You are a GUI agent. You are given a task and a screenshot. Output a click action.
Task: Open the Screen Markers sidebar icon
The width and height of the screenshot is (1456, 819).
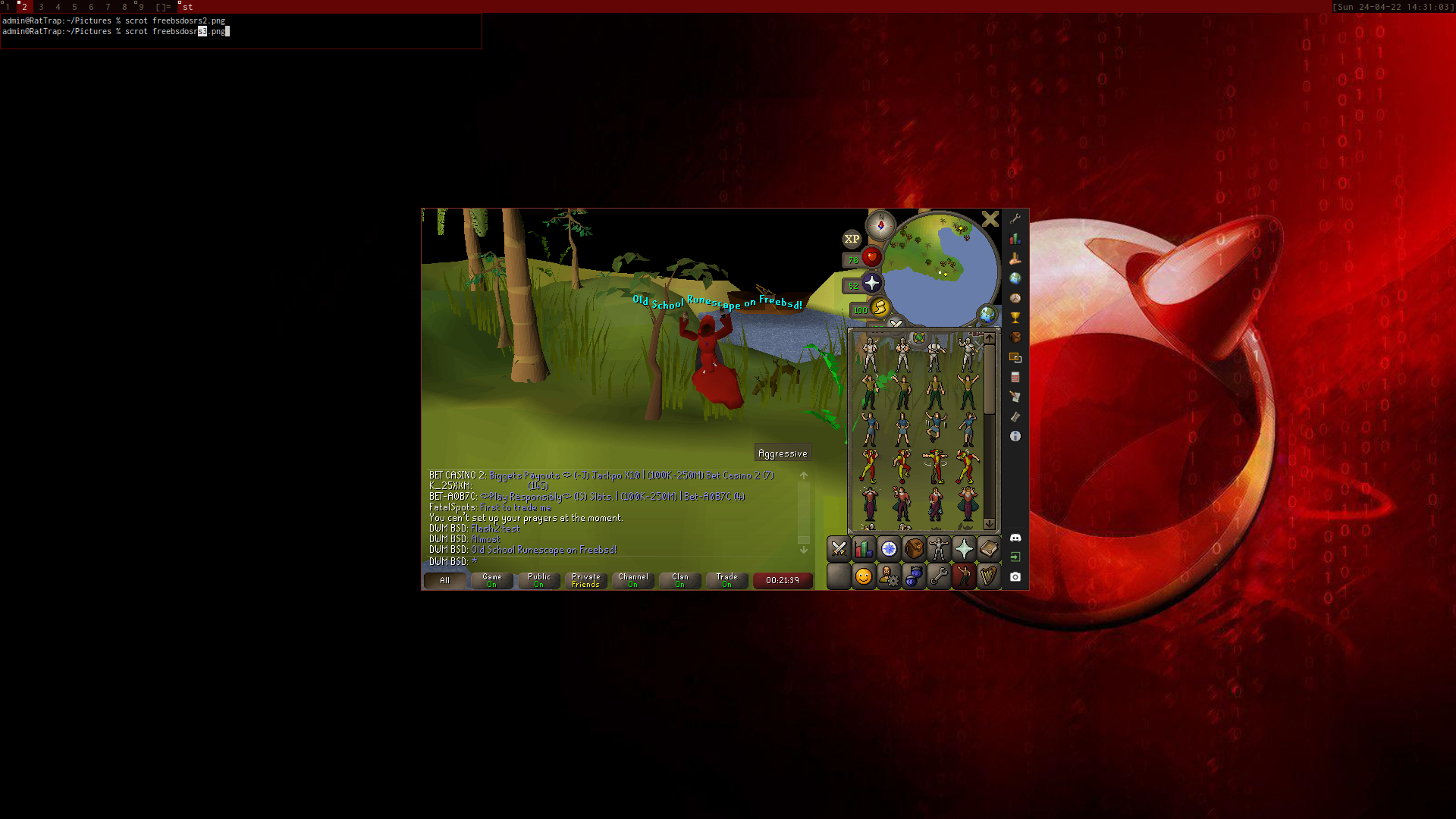[x=1015, y=357]
